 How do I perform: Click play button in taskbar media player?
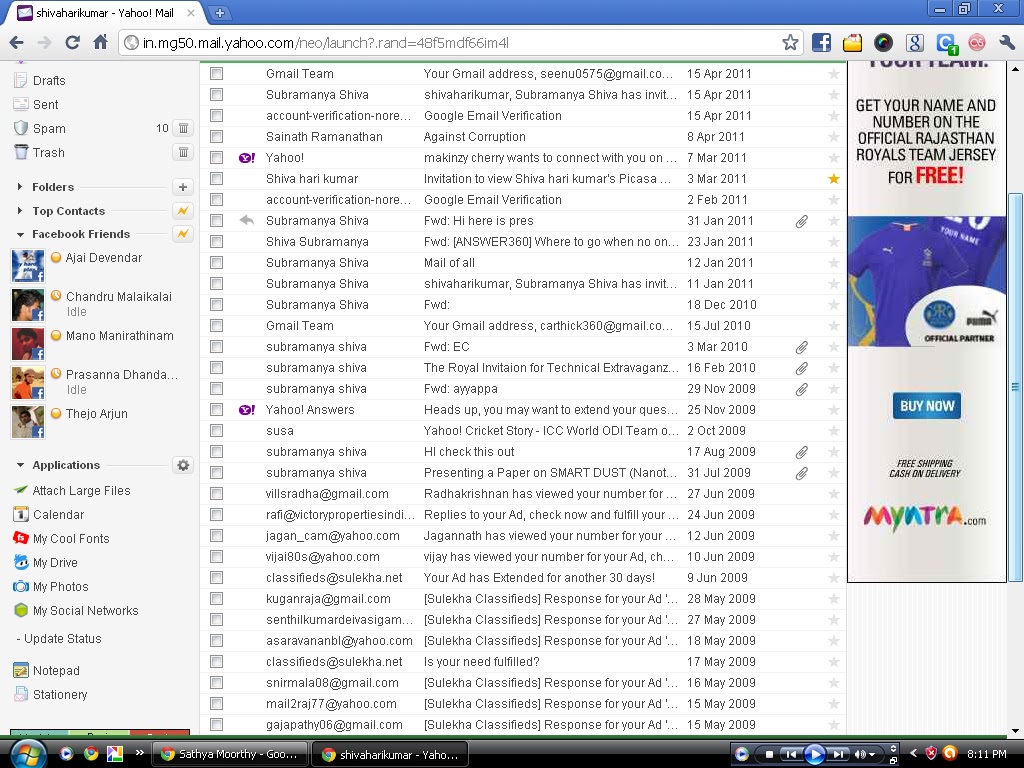click(x=814, y=754)
